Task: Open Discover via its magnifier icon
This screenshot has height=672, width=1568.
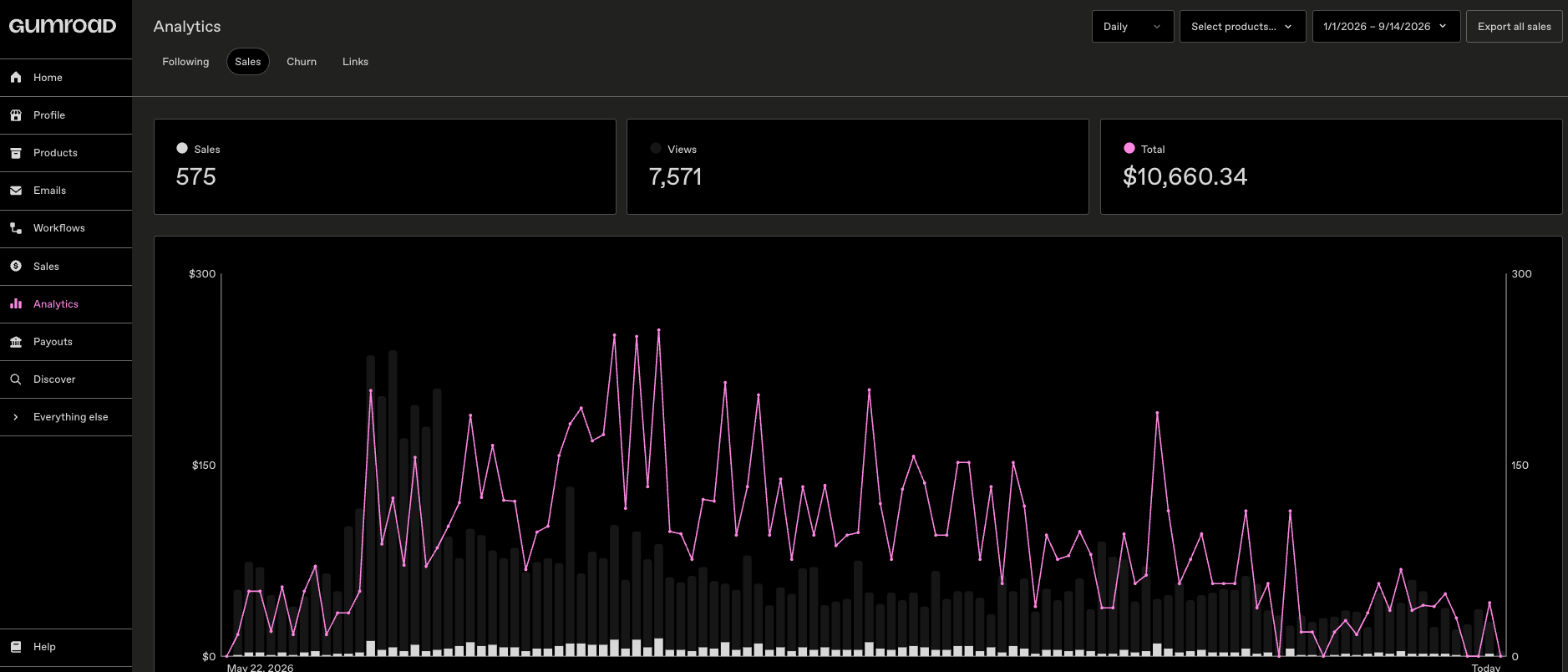Action: click(16, 379)
